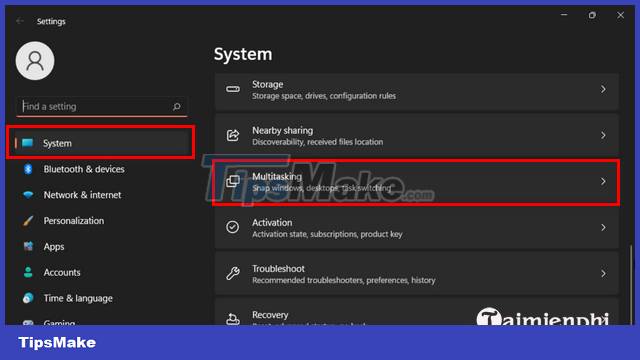Close the Settings window
640x360 pixels.
tap(620, 15)
